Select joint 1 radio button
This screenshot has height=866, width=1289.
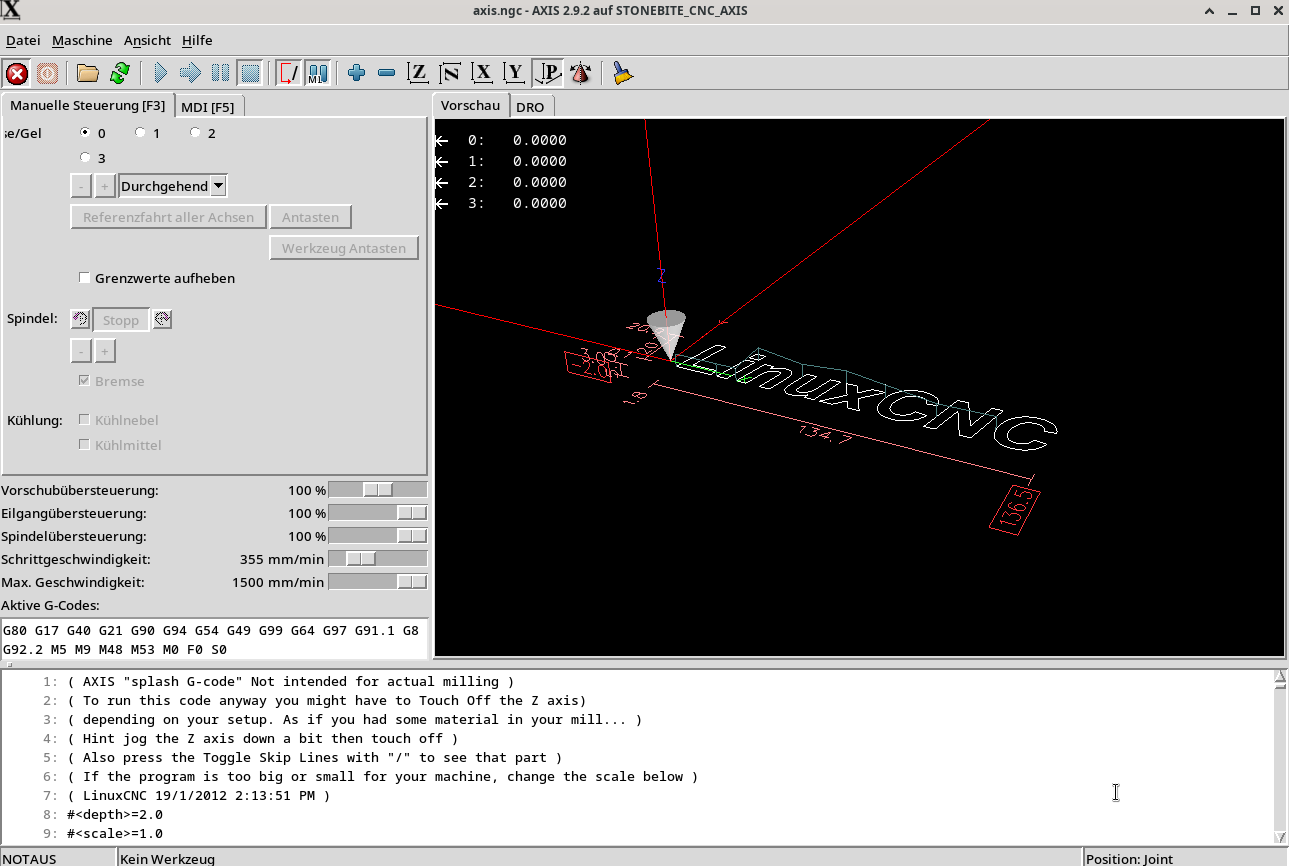(140, 132)
